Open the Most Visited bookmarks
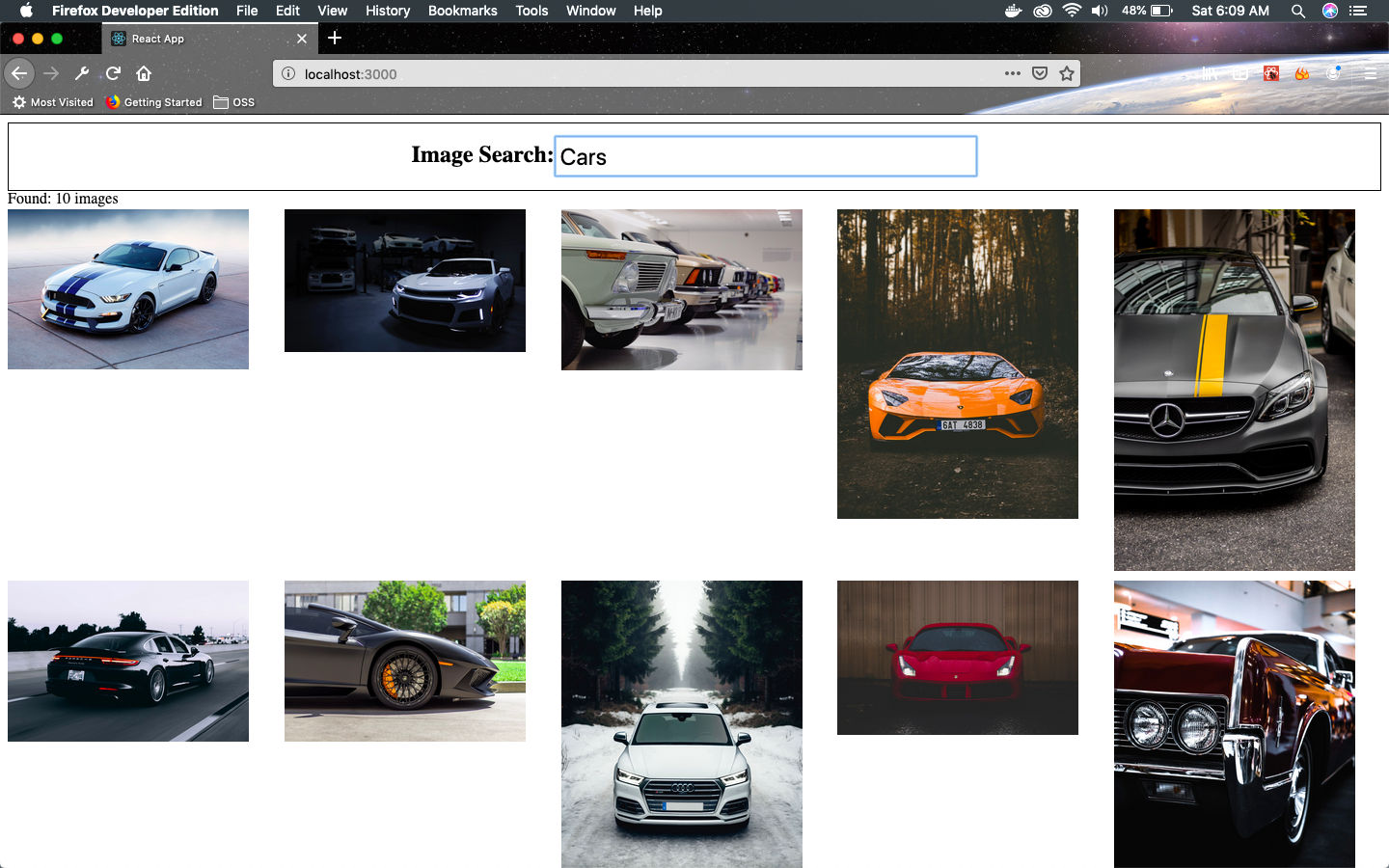Image resolution: width=1389 pixels, height=868 pixels. click(53, 102)
